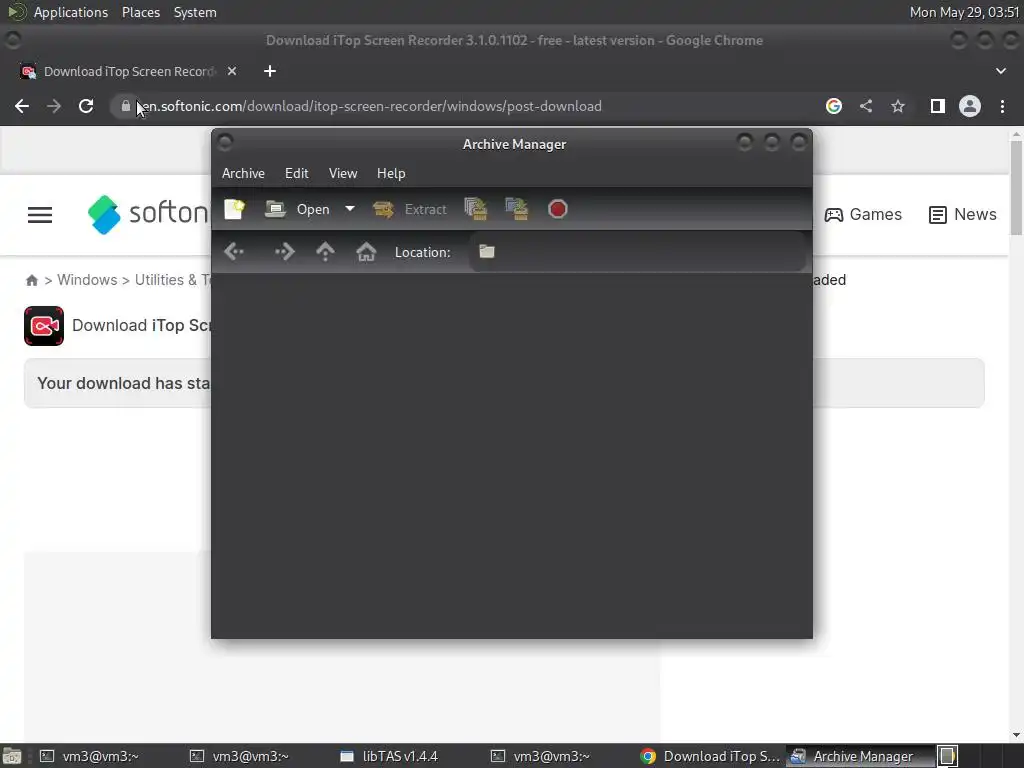Click the iTop Screen Recorder app icon
This screenshot has width=1024, height=768.
(x=44, y=326)
